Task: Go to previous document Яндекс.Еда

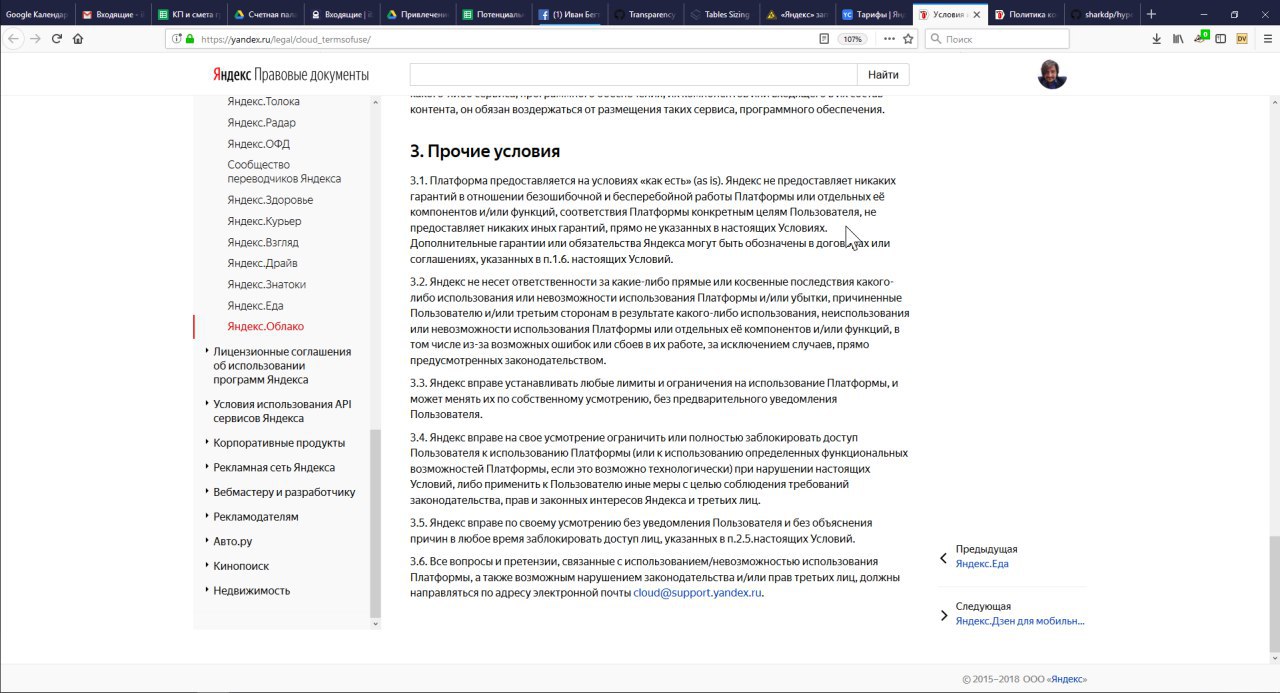Action: tap(982, 563)
